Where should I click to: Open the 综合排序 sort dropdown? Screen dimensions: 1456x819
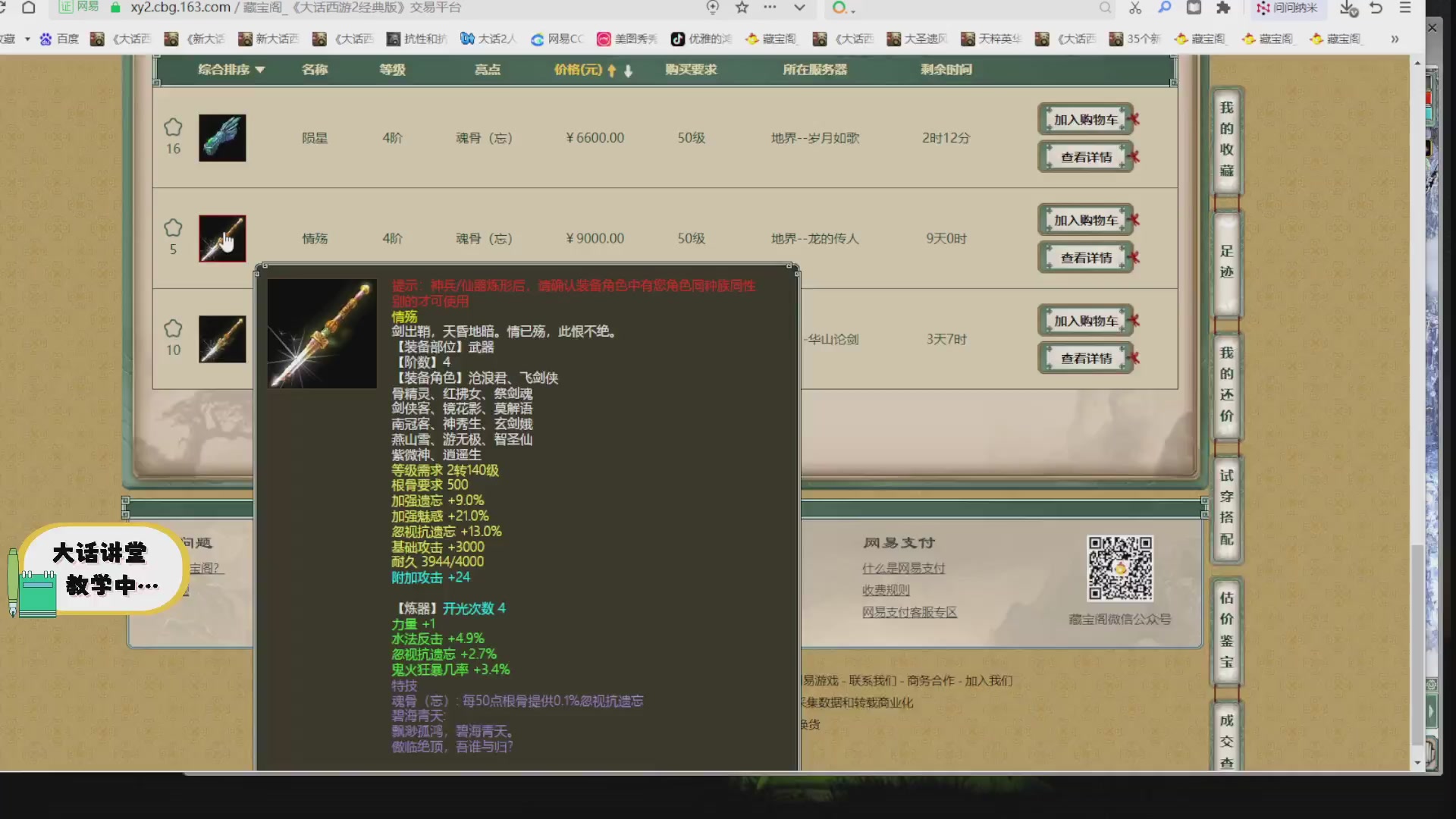pyautogui.click(x=231, y=70)
